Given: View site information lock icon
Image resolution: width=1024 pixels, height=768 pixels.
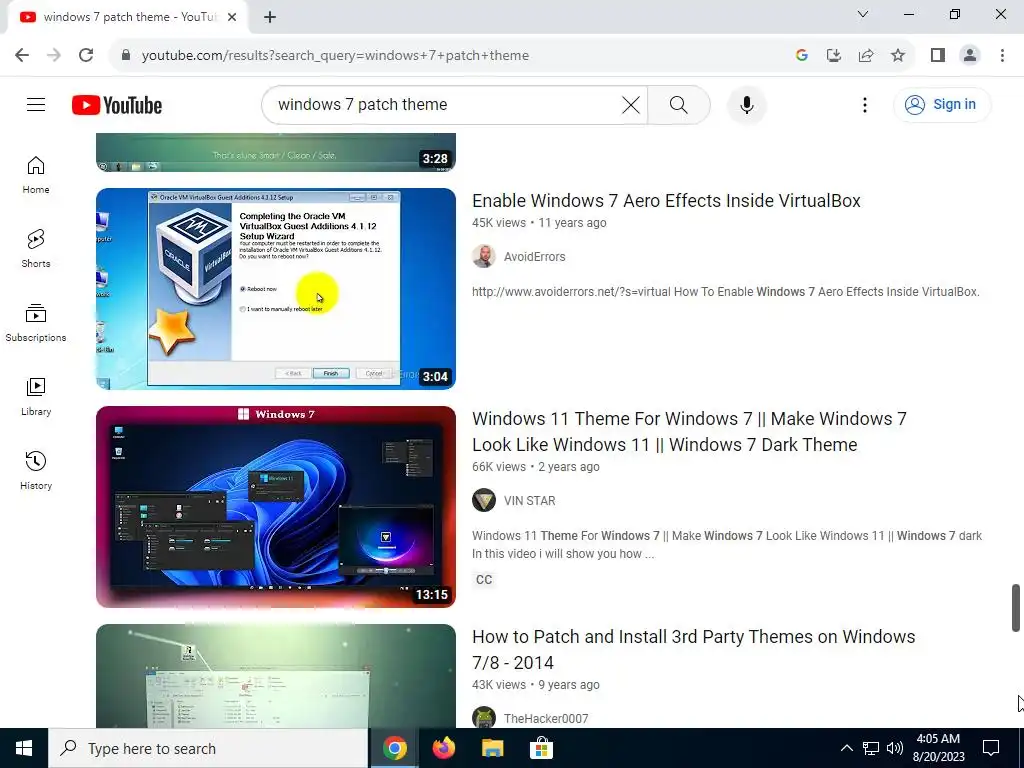Looking at the screenshot, I should pos(126,56).
